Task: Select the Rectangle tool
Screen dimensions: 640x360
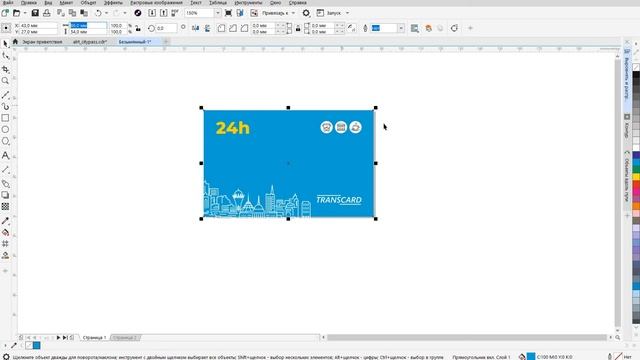Action: 5,118
